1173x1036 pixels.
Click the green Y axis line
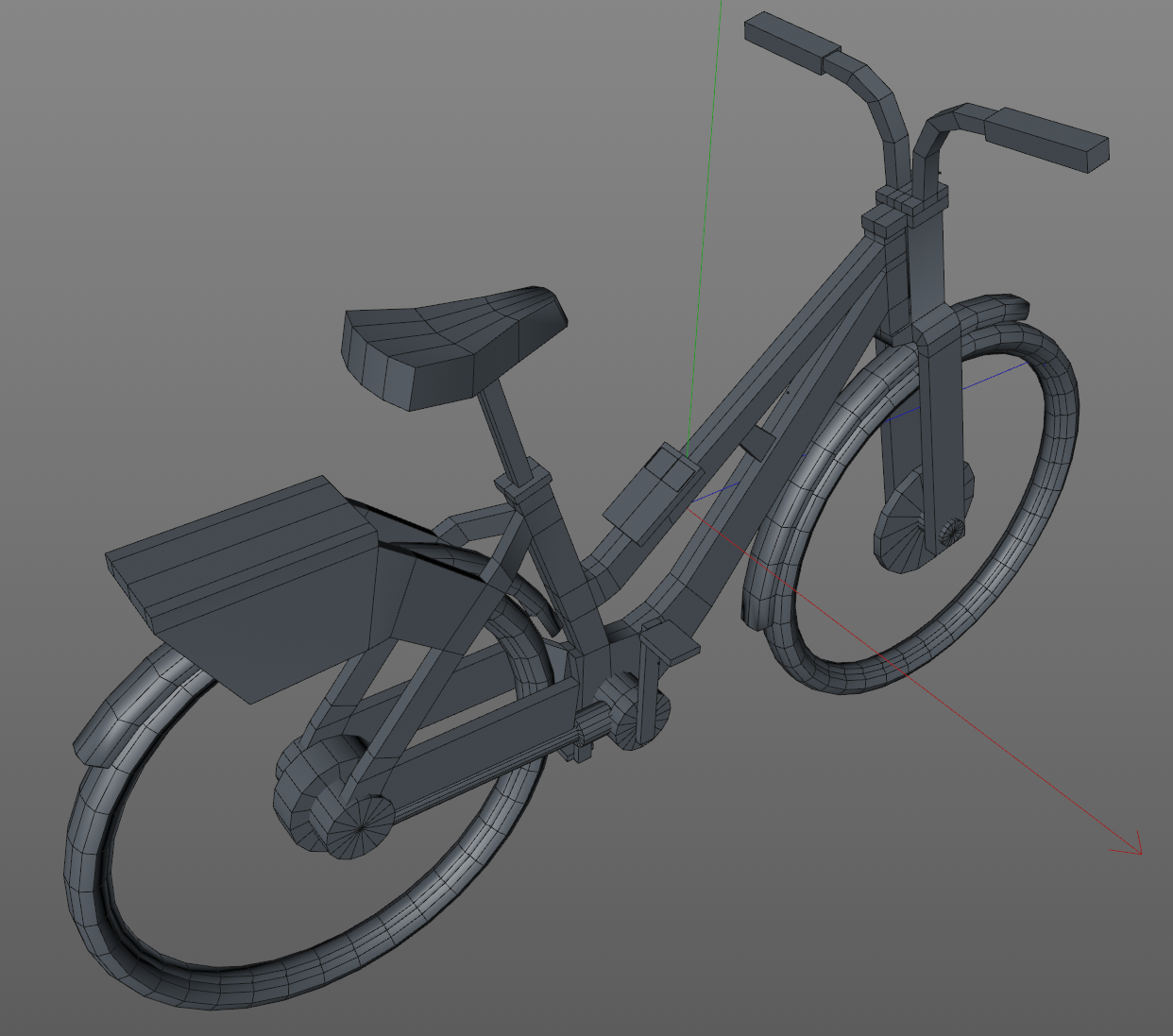708,189
